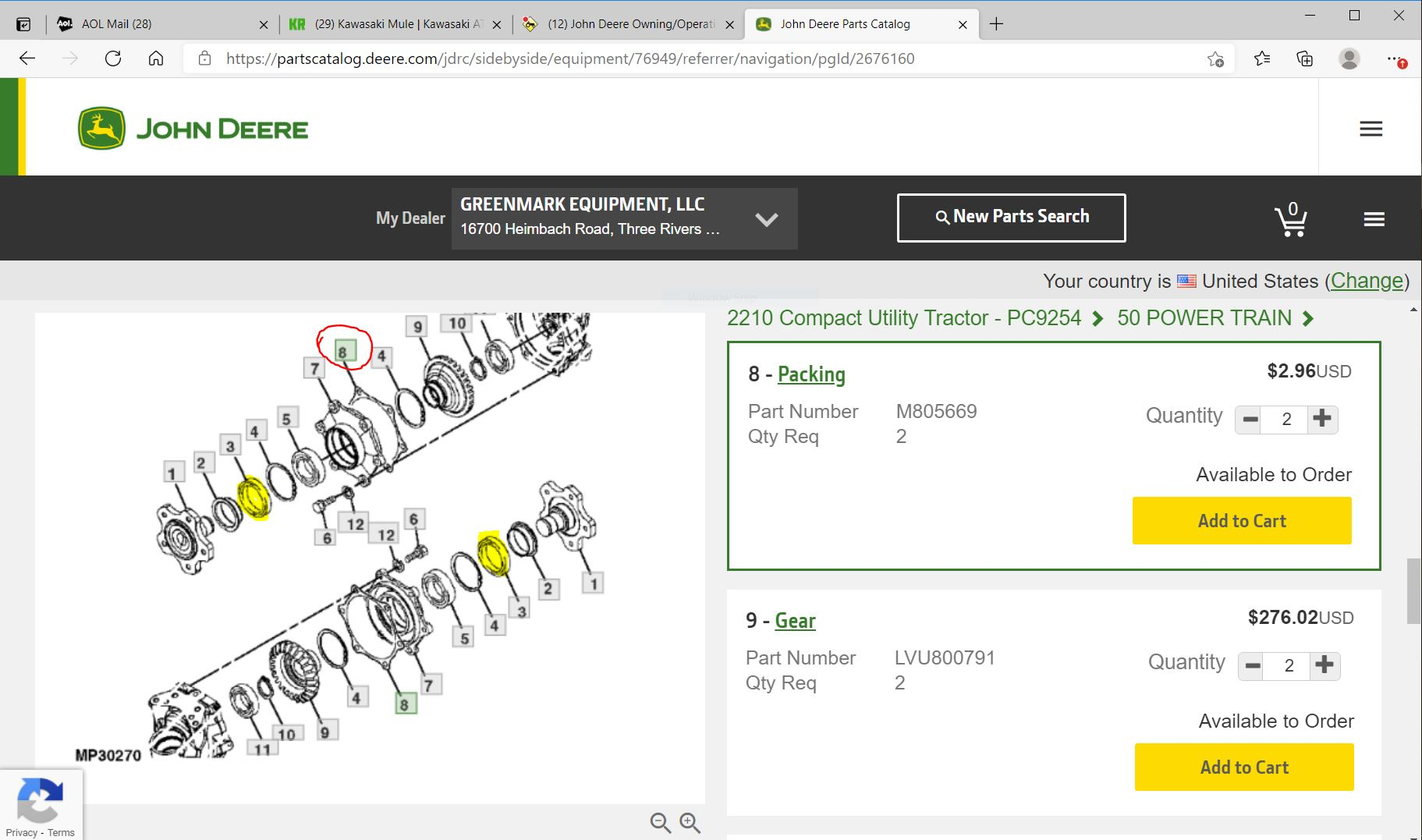The width and height of the screenshot is (1422, 840).
Task: Open the browser profile avatar
Action: (x=1349, y=58)
